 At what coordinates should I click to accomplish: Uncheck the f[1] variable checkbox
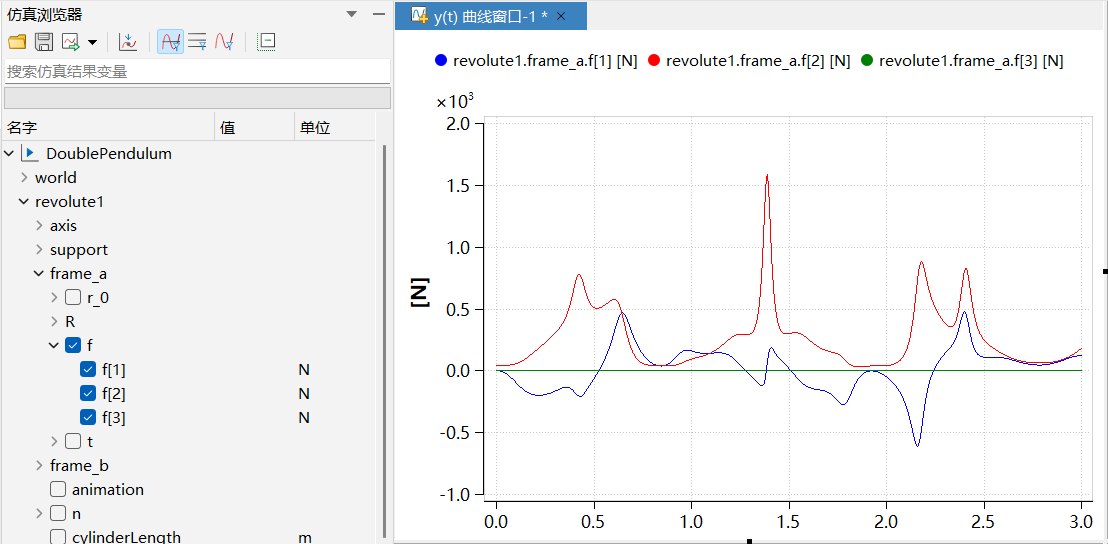(x=88, y=370)
